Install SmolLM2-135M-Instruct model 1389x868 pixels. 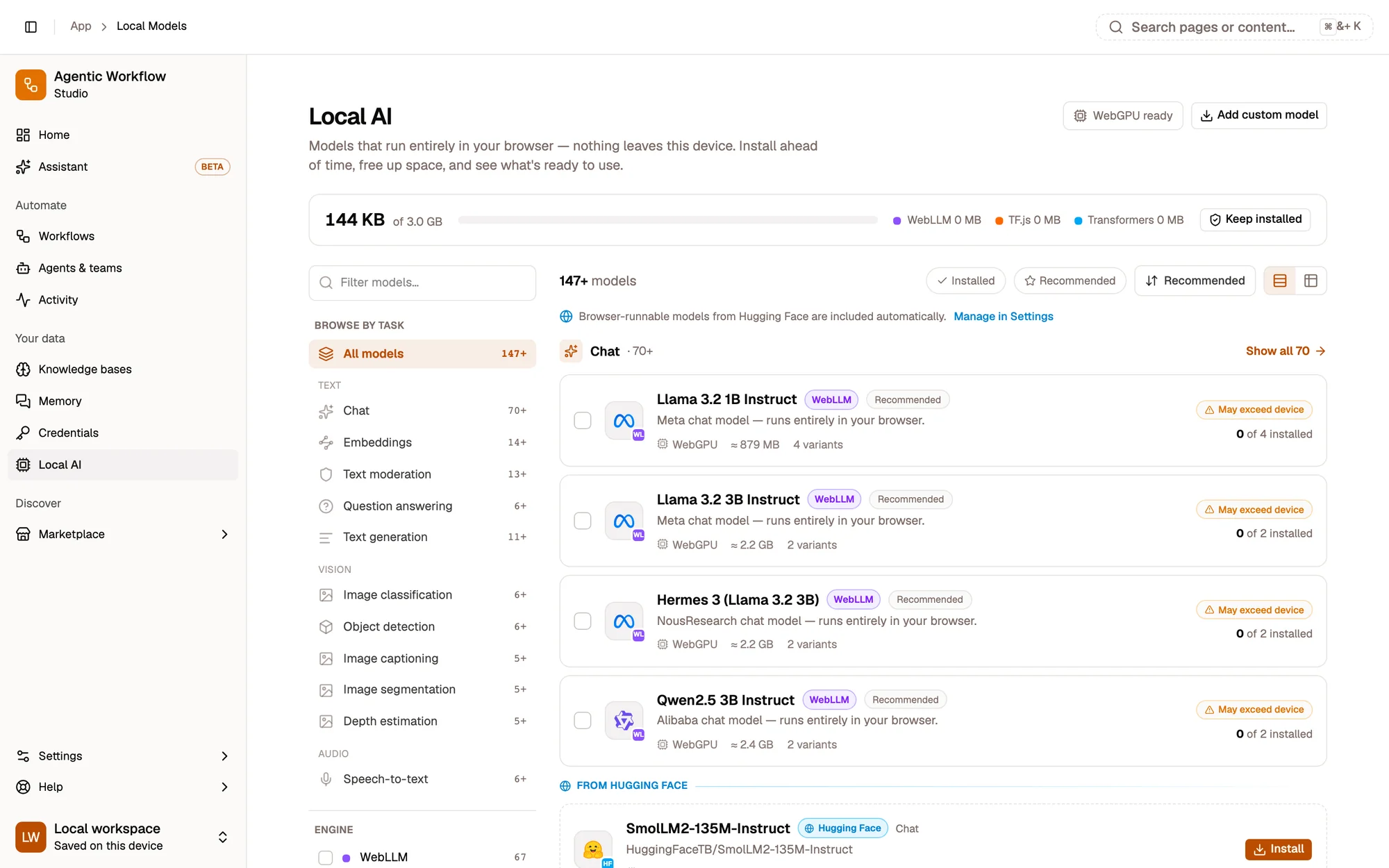tap(1278, 849)
